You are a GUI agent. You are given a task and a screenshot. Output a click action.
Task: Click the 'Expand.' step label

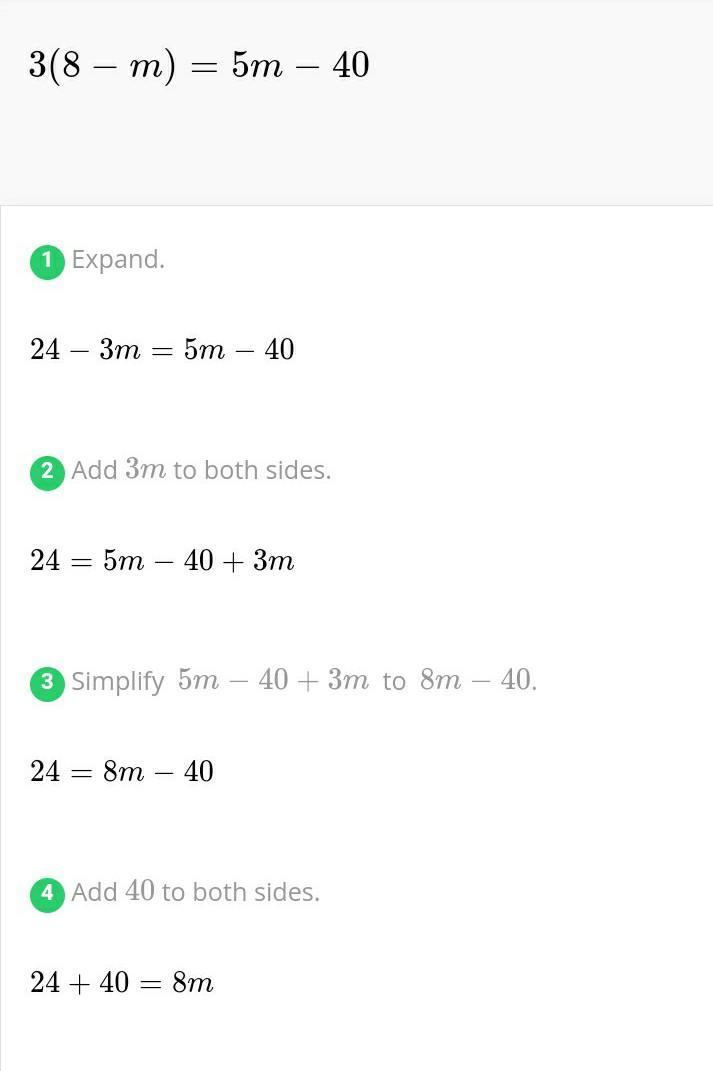[118, 260]
